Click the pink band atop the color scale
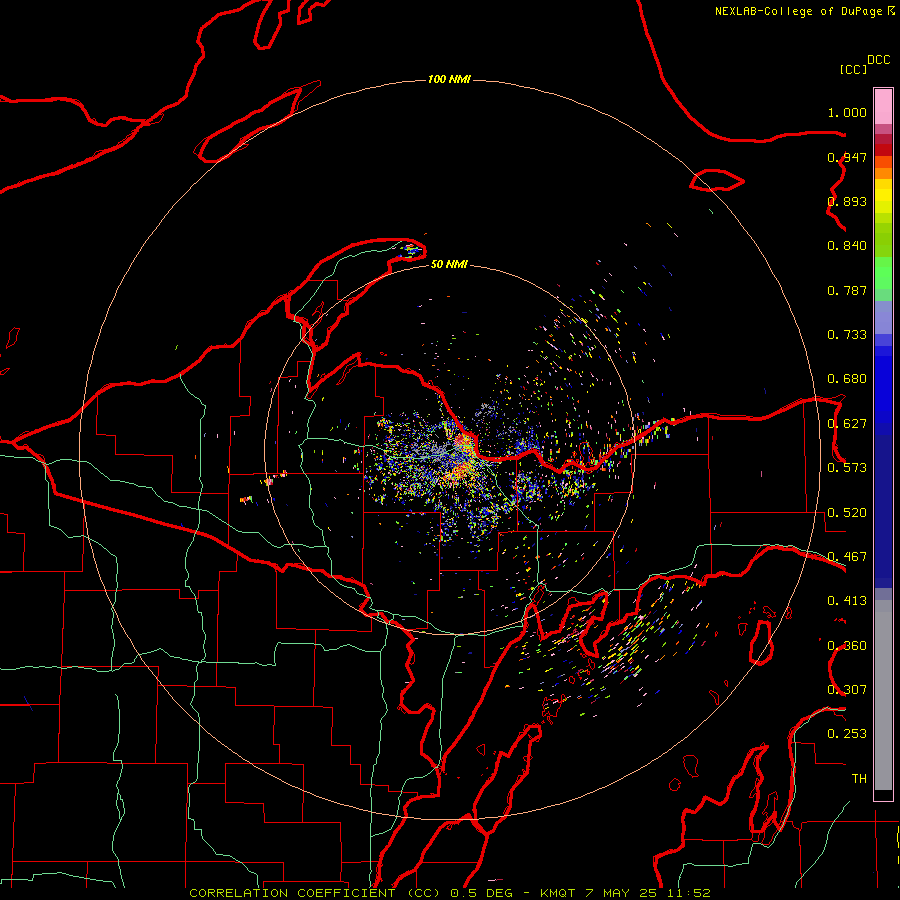 [883, 107]
